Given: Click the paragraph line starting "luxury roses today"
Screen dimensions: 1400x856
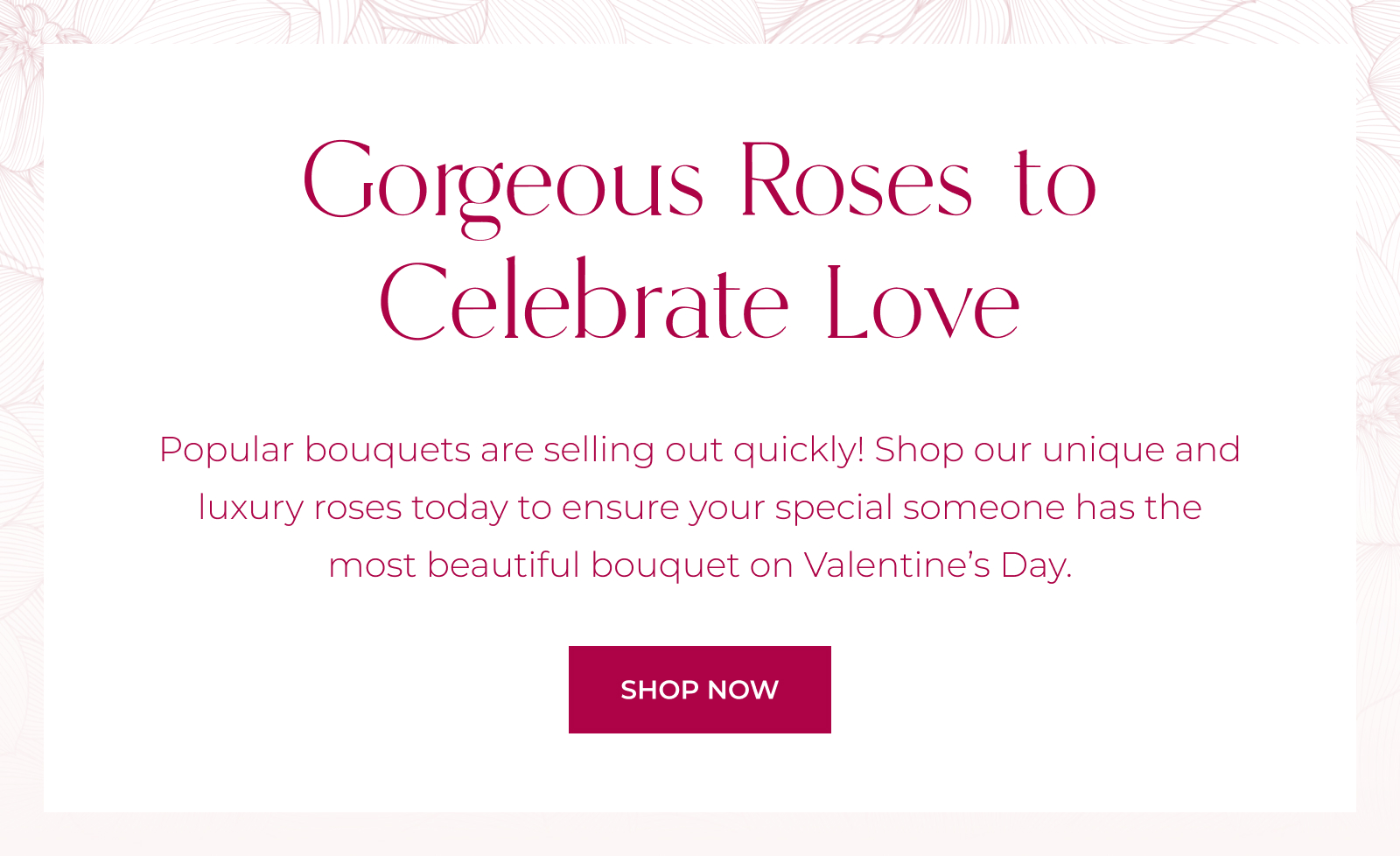Looking at the screenshot, I should 698,508.
